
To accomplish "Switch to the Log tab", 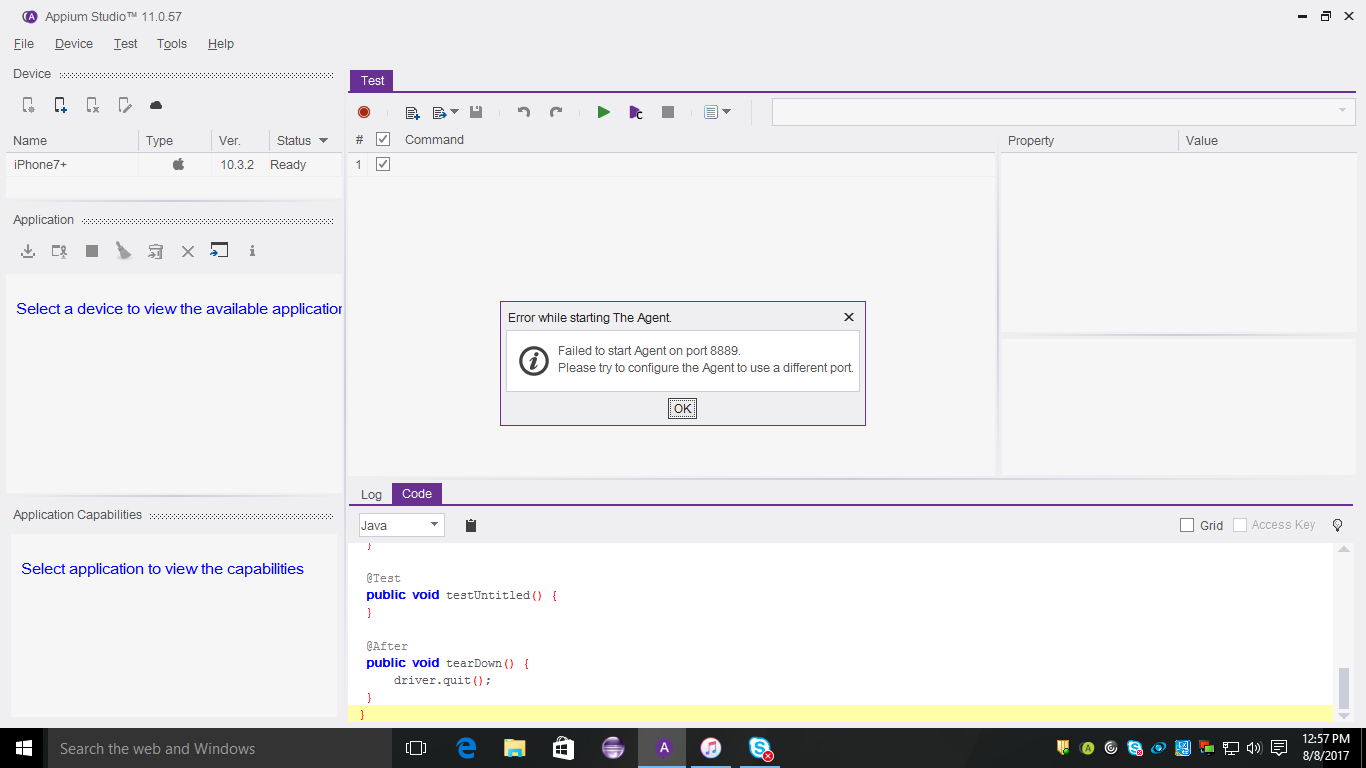I will (371, 494).
